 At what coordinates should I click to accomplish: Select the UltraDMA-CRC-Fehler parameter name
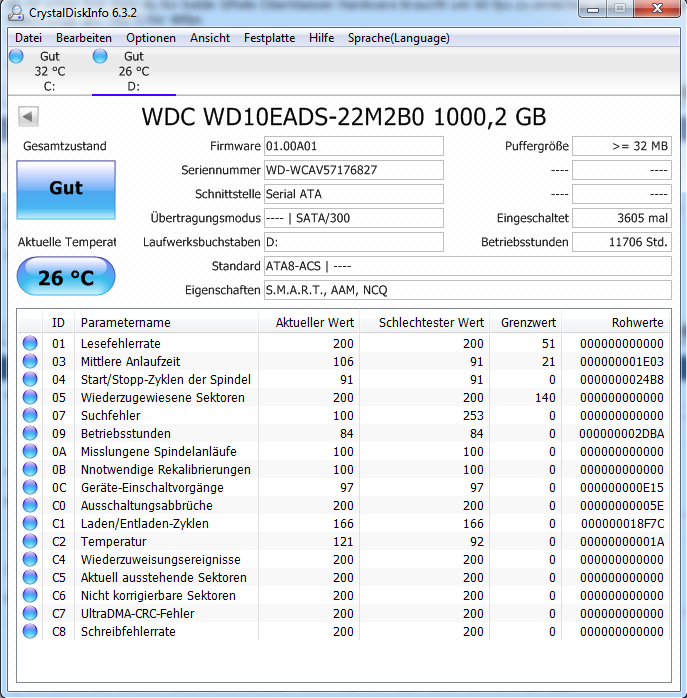(138, 613)
